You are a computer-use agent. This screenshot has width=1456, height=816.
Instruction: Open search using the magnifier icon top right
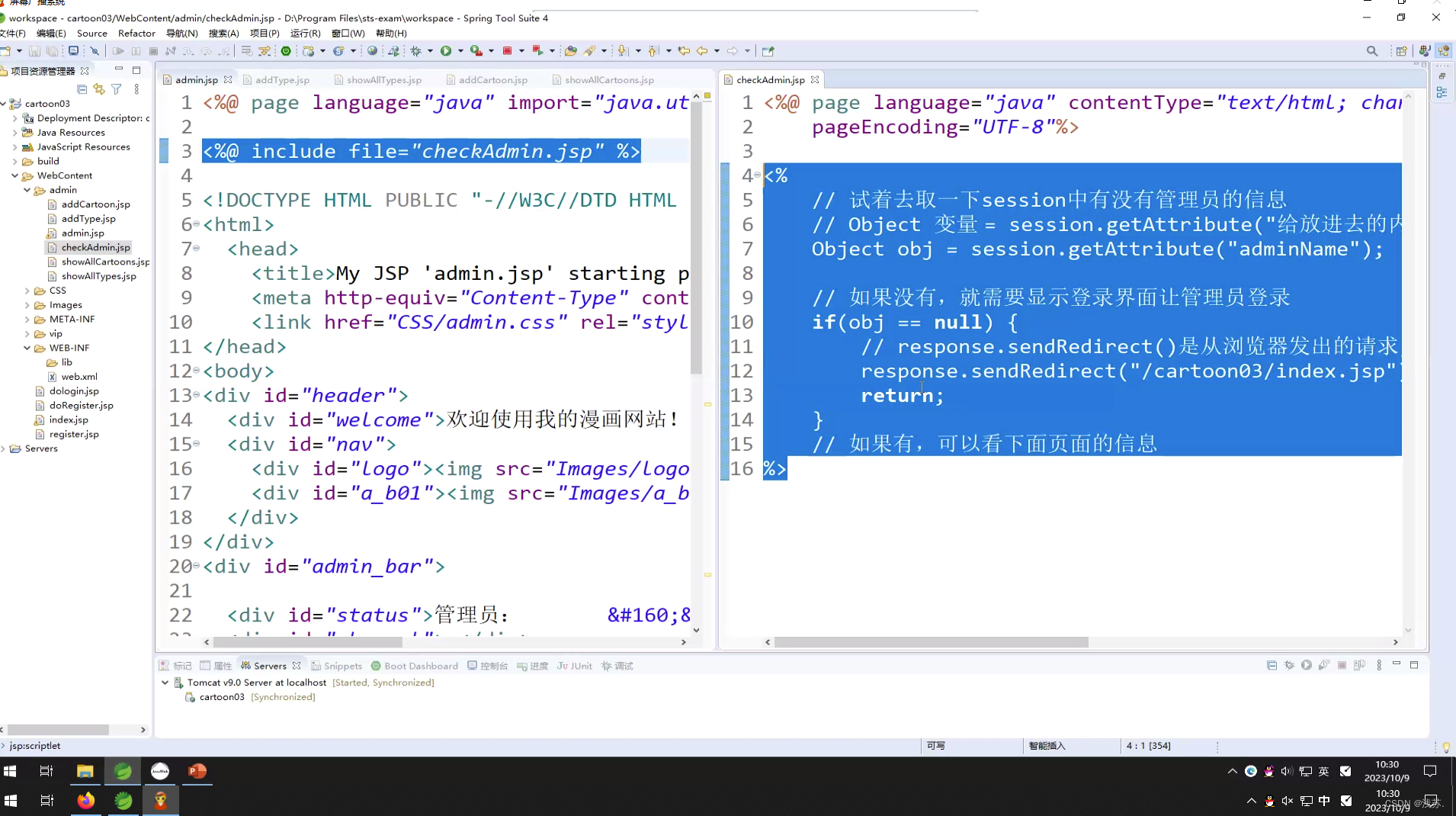pos(1372,50)
